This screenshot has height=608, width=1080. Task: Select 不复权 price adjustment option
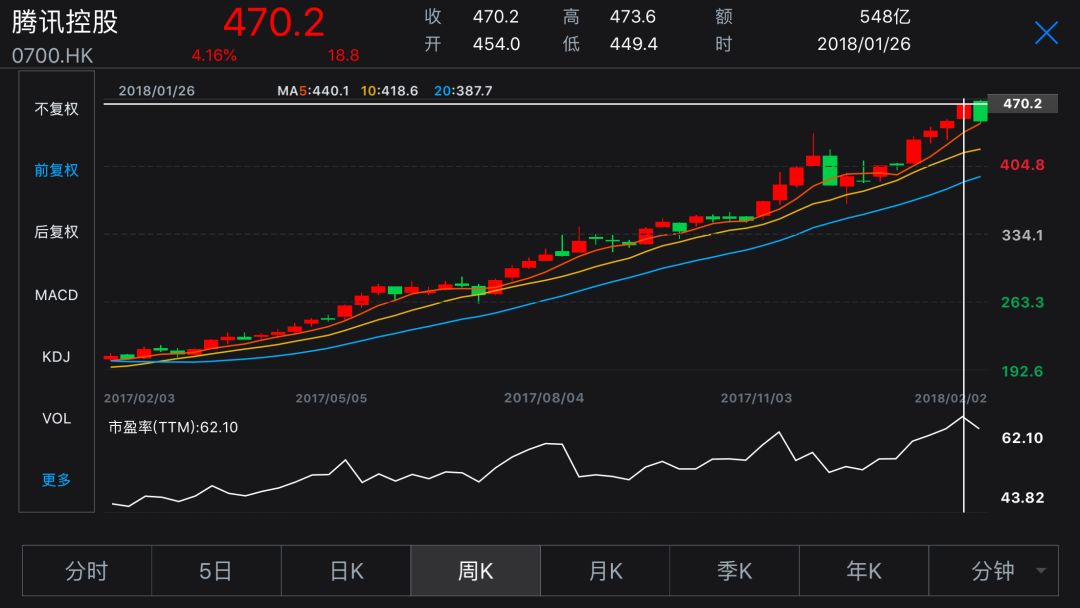[x=56, y=109]
